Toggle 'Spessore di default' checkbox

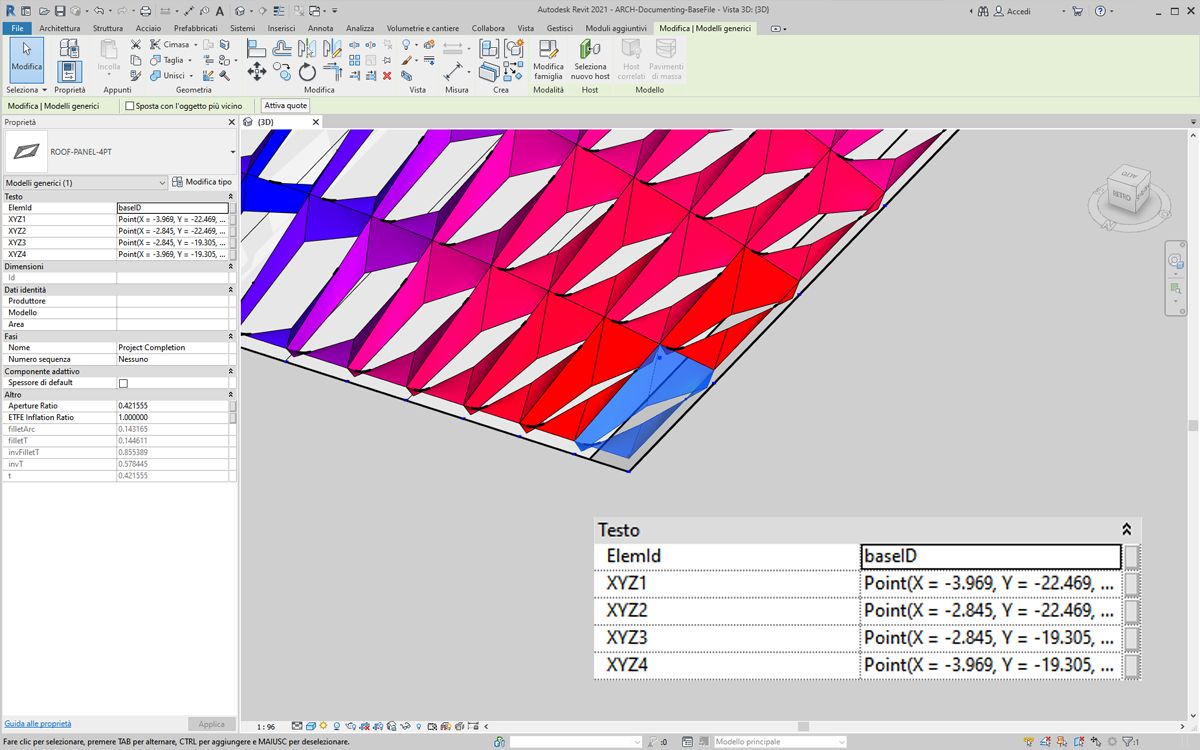(x=124, y=383)
